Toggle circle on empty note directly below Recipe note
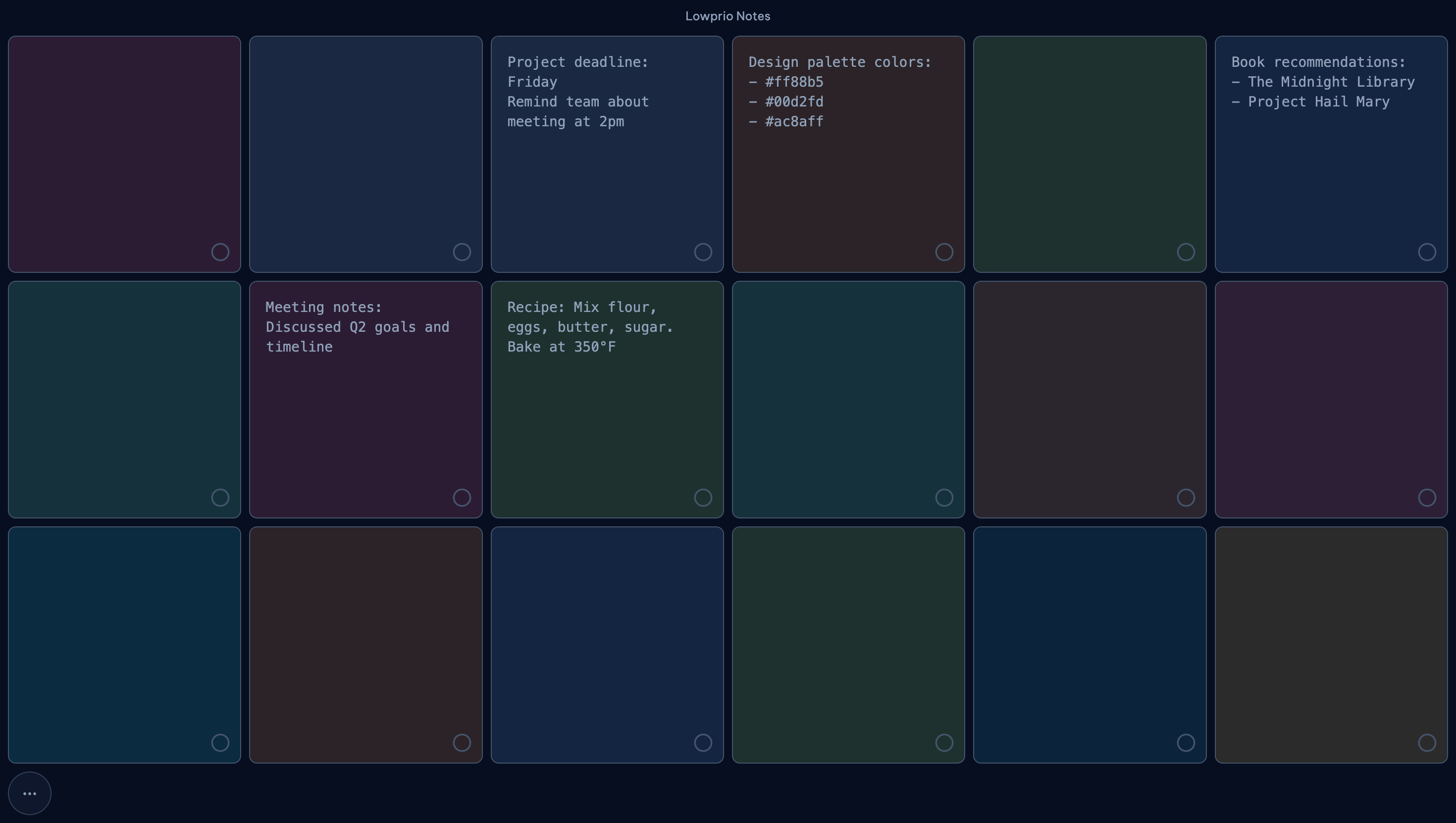 [x=703, y=742]
